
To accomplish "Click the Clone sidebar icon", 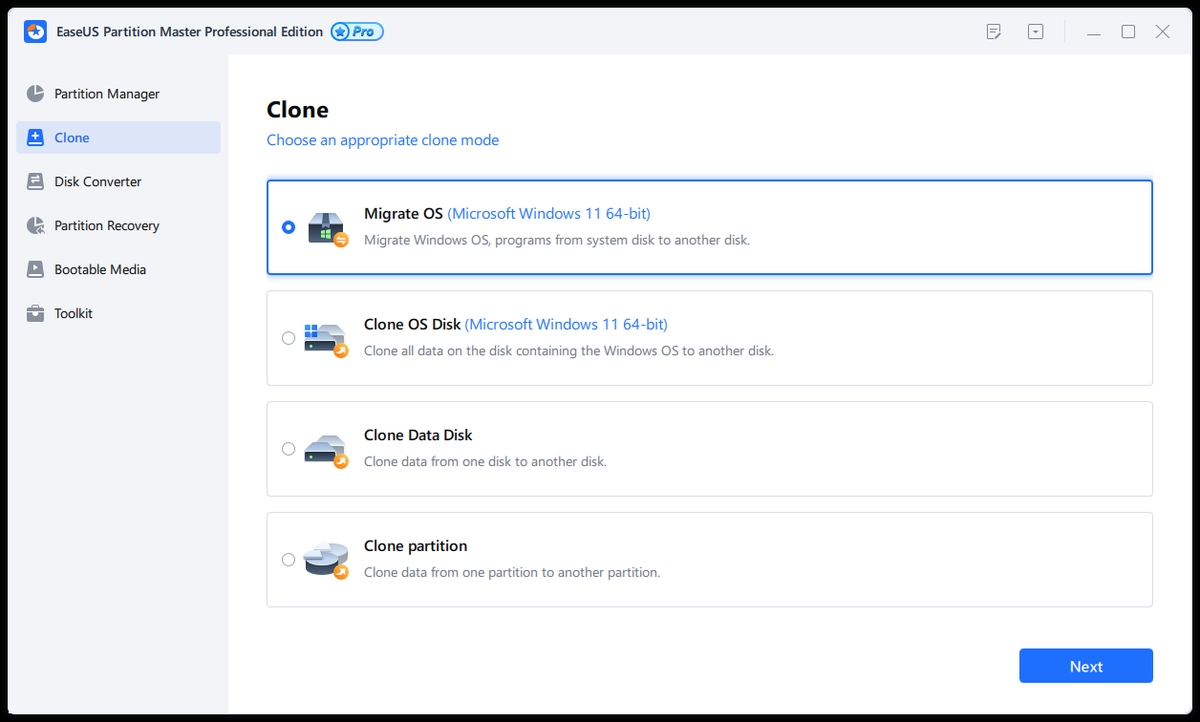I will pos(36,138).
